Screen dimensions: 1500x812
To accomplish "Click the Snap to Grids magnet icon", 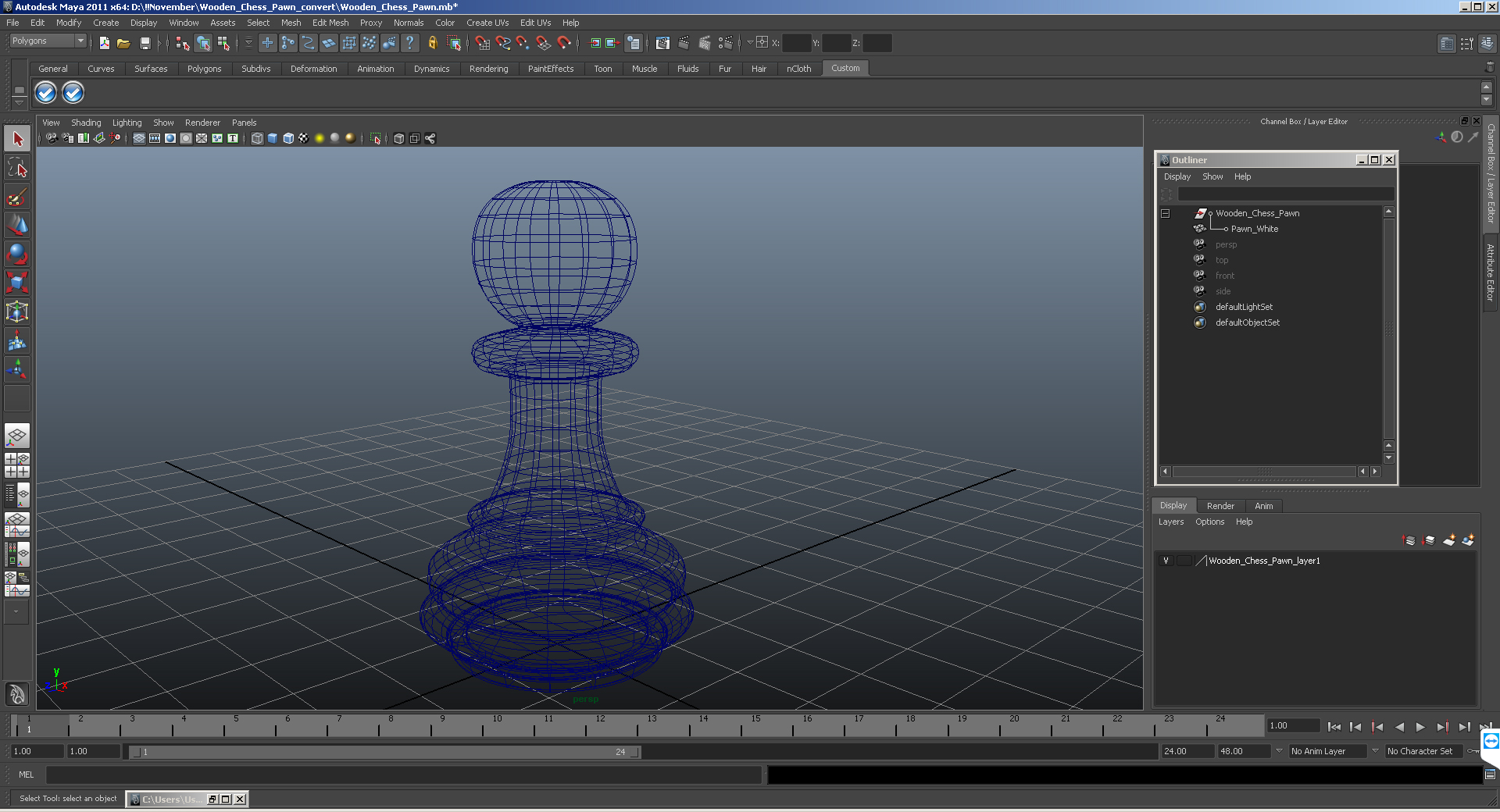I will click(483, 43).
